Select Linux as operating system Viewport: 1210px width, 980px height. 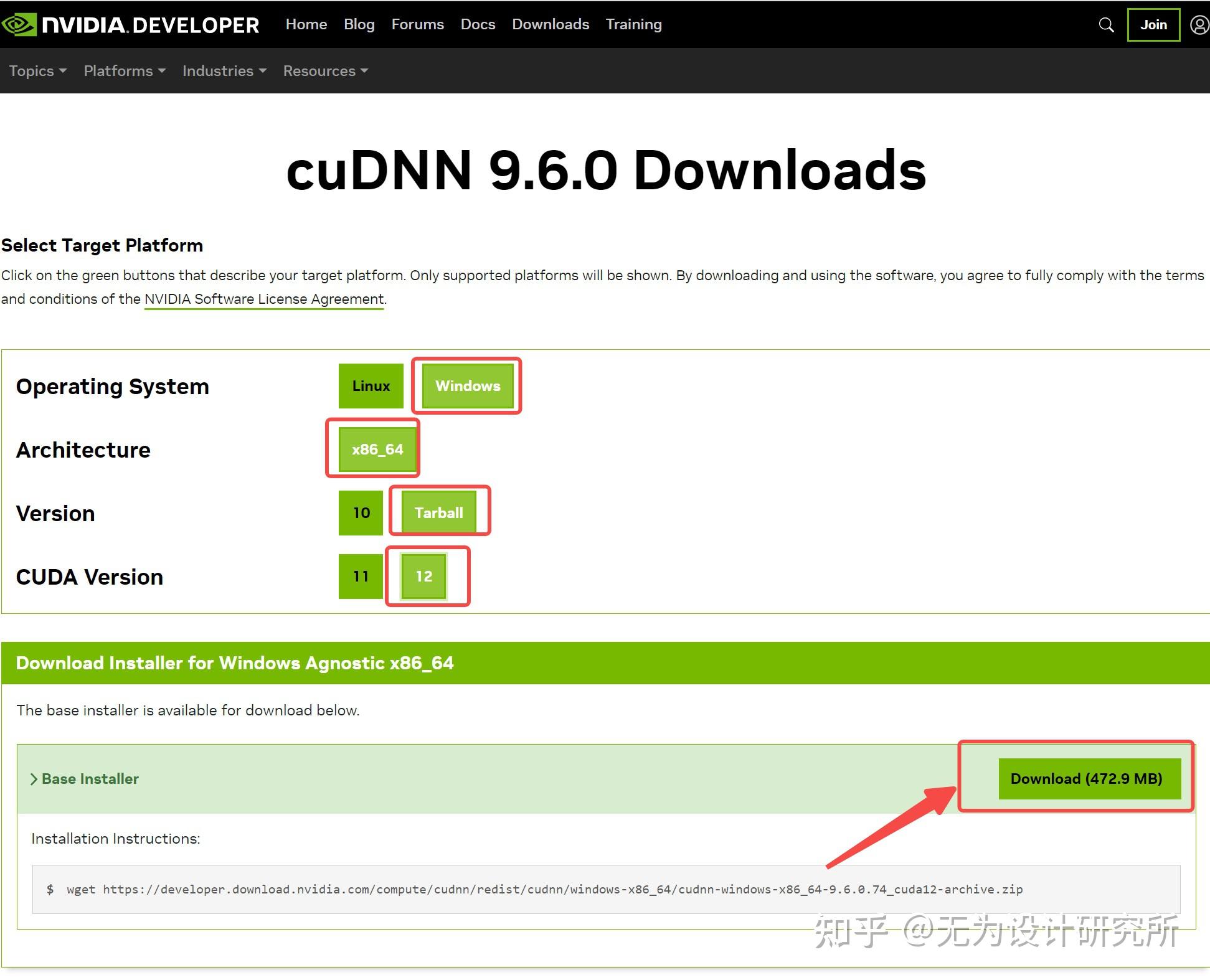(x=371, y=386)
